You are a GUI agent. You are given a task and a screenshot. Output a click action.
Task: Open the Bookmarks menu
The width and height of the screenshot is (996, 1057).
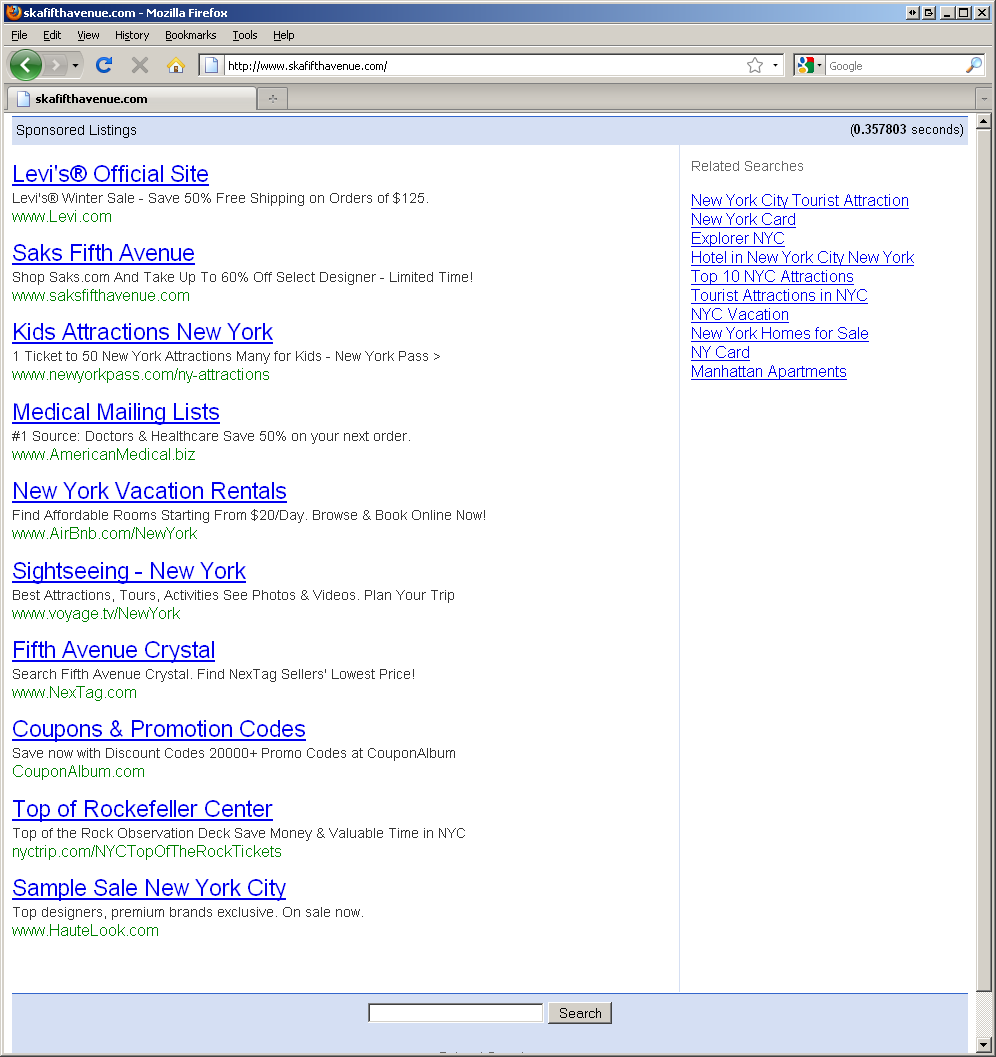191,35
